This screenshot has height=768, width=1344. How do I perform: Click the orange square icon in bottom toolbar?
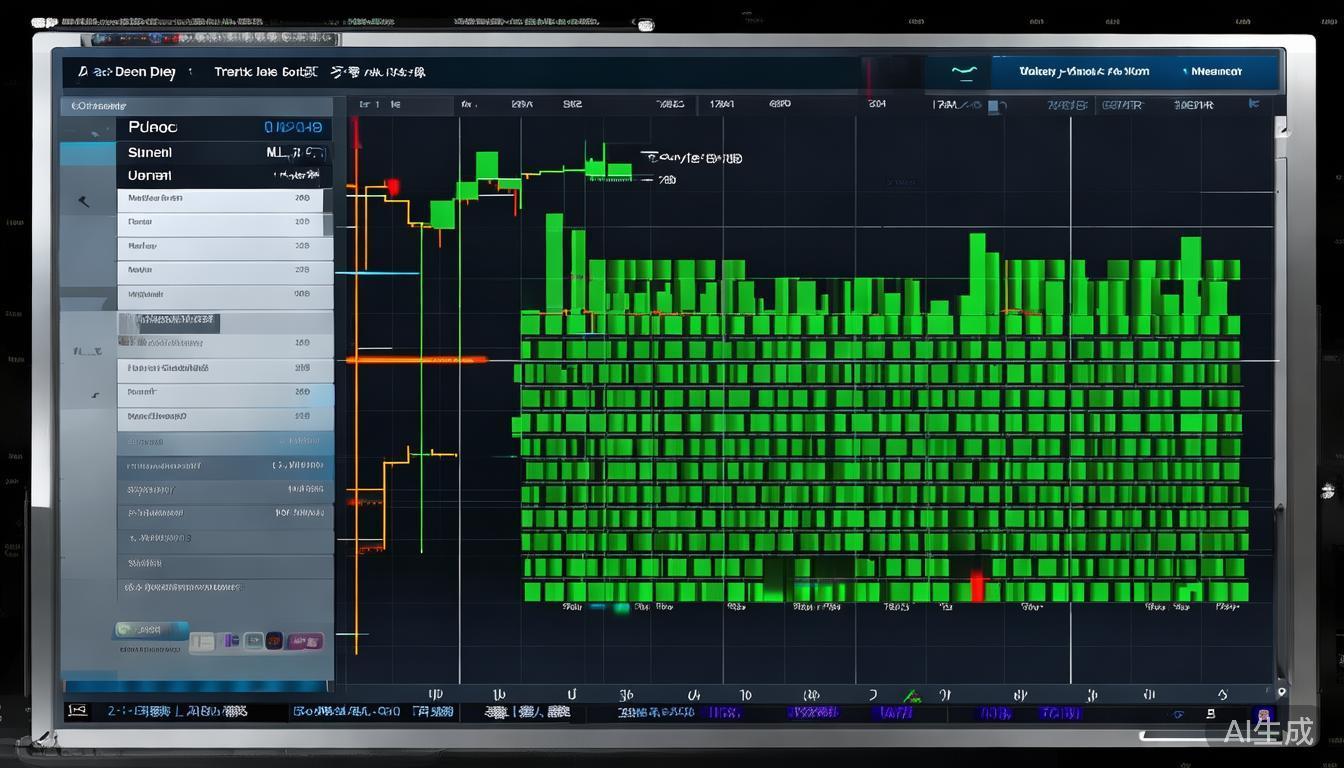pos(273,641)
